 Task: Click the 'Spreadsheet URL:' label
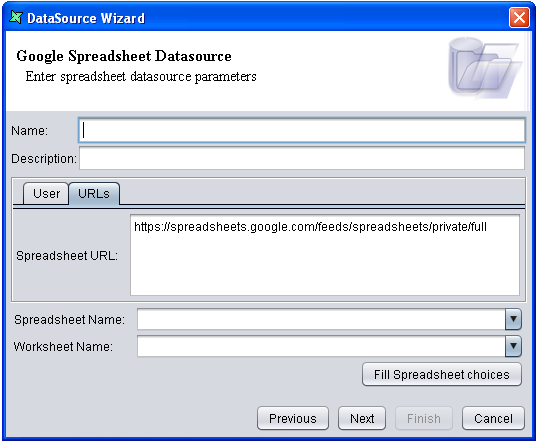click(67, 256)
